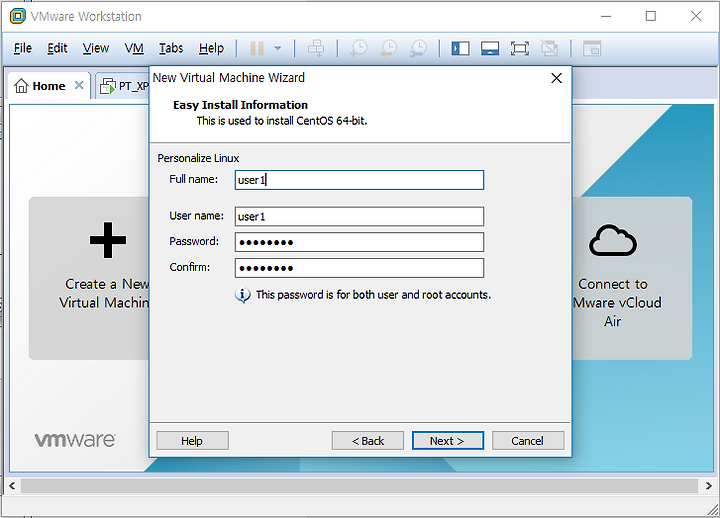Screen dimensions: 720x518
Task: Close the wizard dialog with X
Action: [x=557, y=78]
